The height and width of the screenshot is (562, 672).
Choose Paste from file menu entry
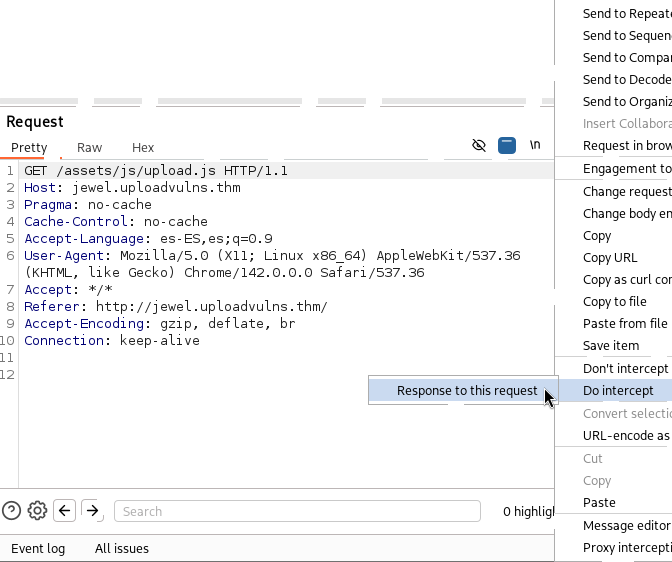(x=613, y=323)
